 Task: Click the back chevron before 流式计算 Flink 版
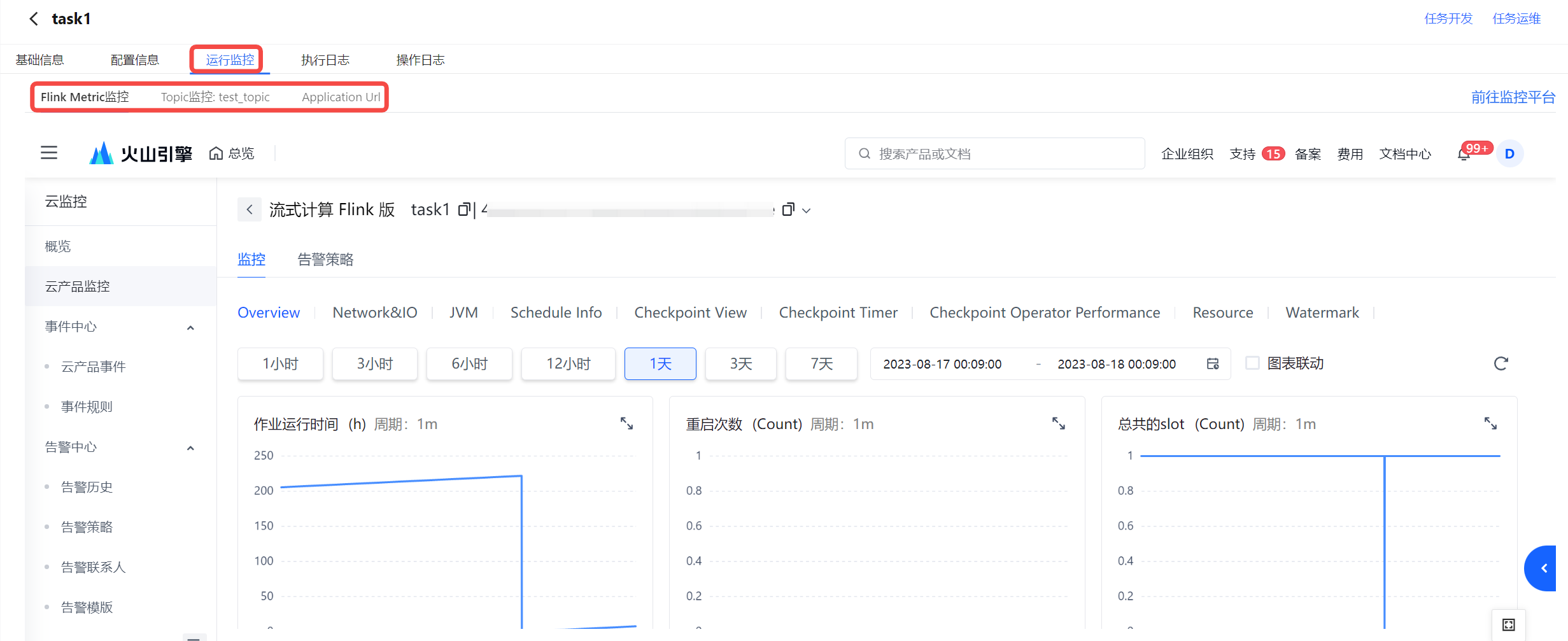pos(250,209)
